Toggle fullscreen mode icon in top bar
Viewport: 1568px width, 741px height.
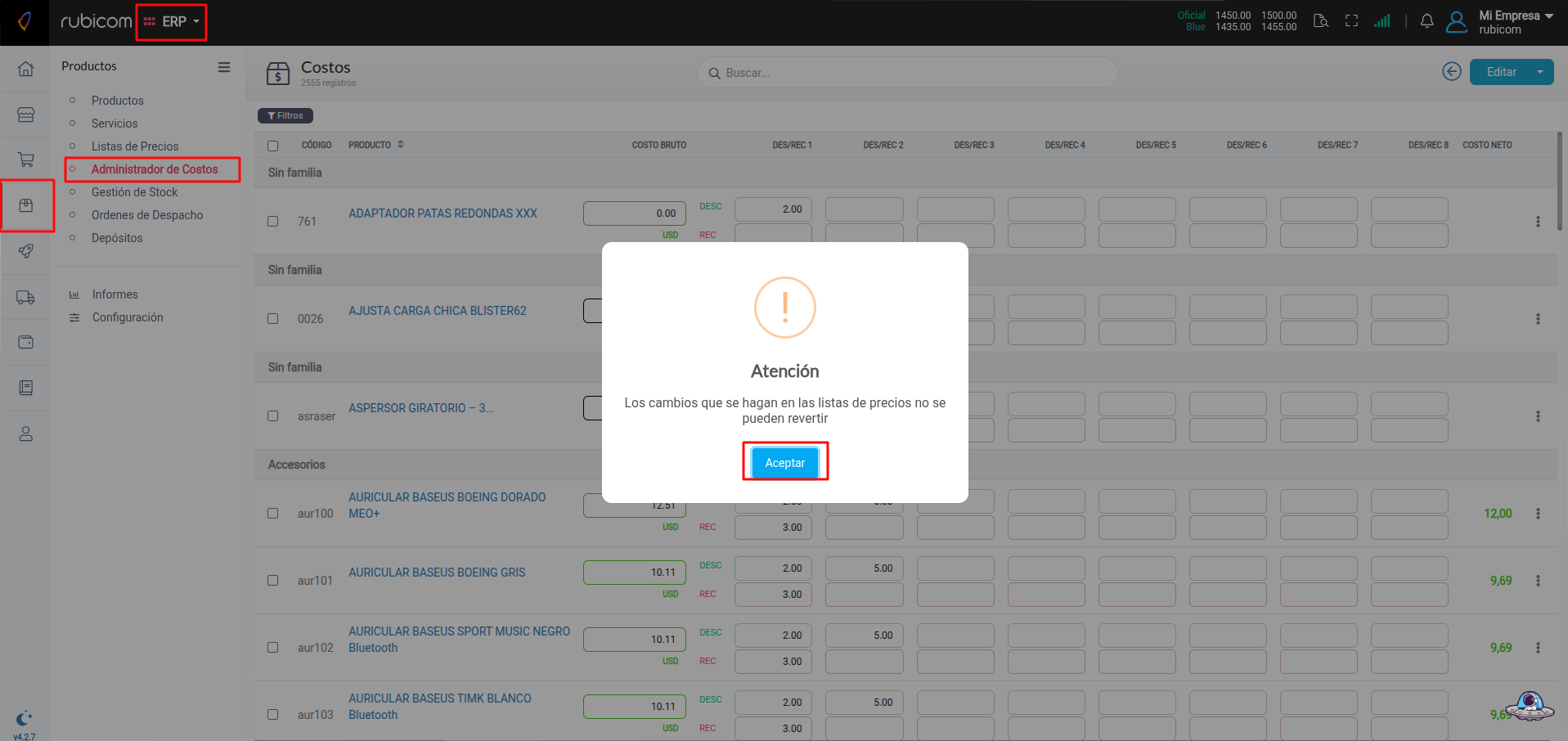point(1351,22)
